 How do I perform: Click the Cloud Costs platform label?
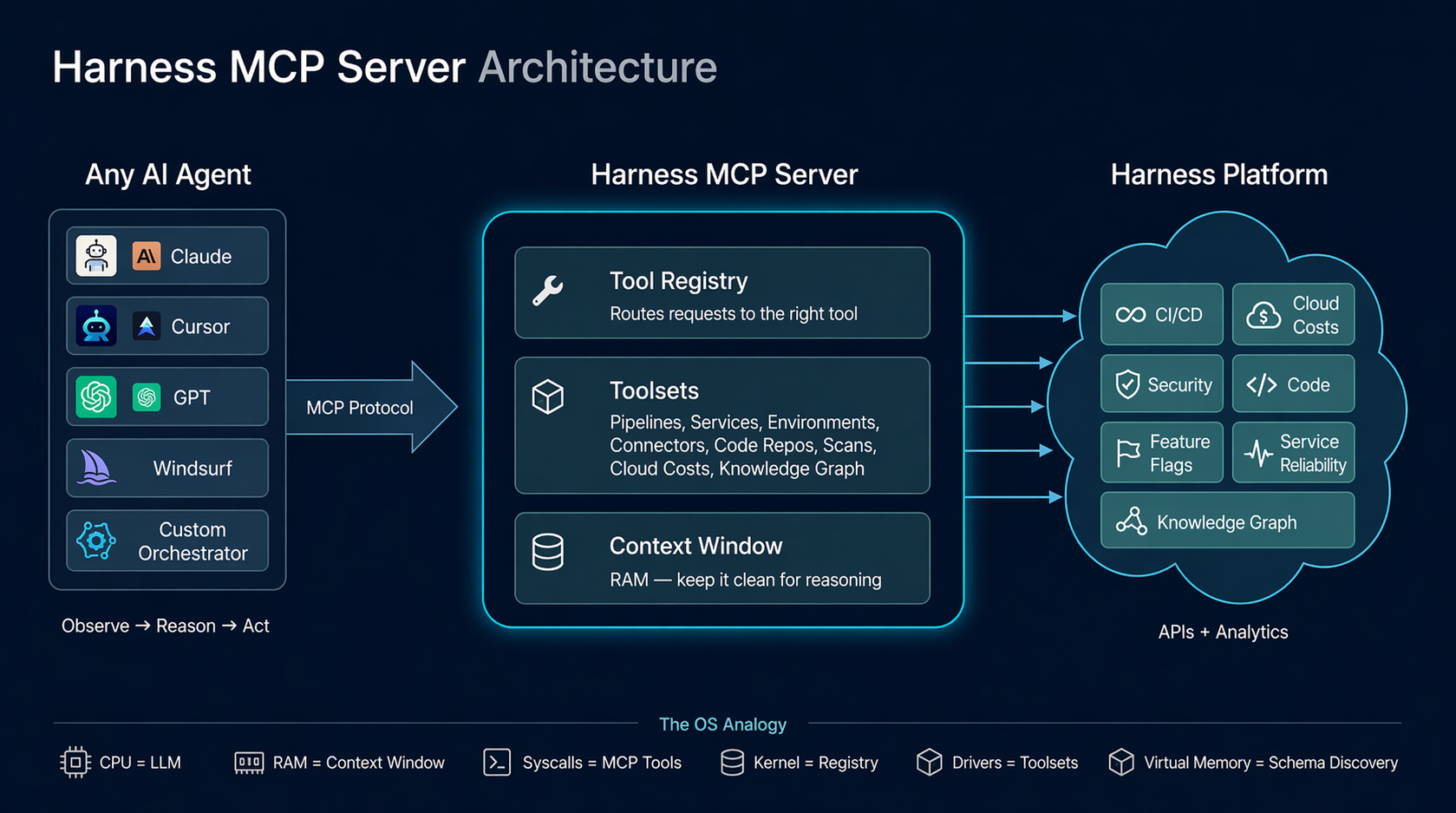[x=1316, y=315]
